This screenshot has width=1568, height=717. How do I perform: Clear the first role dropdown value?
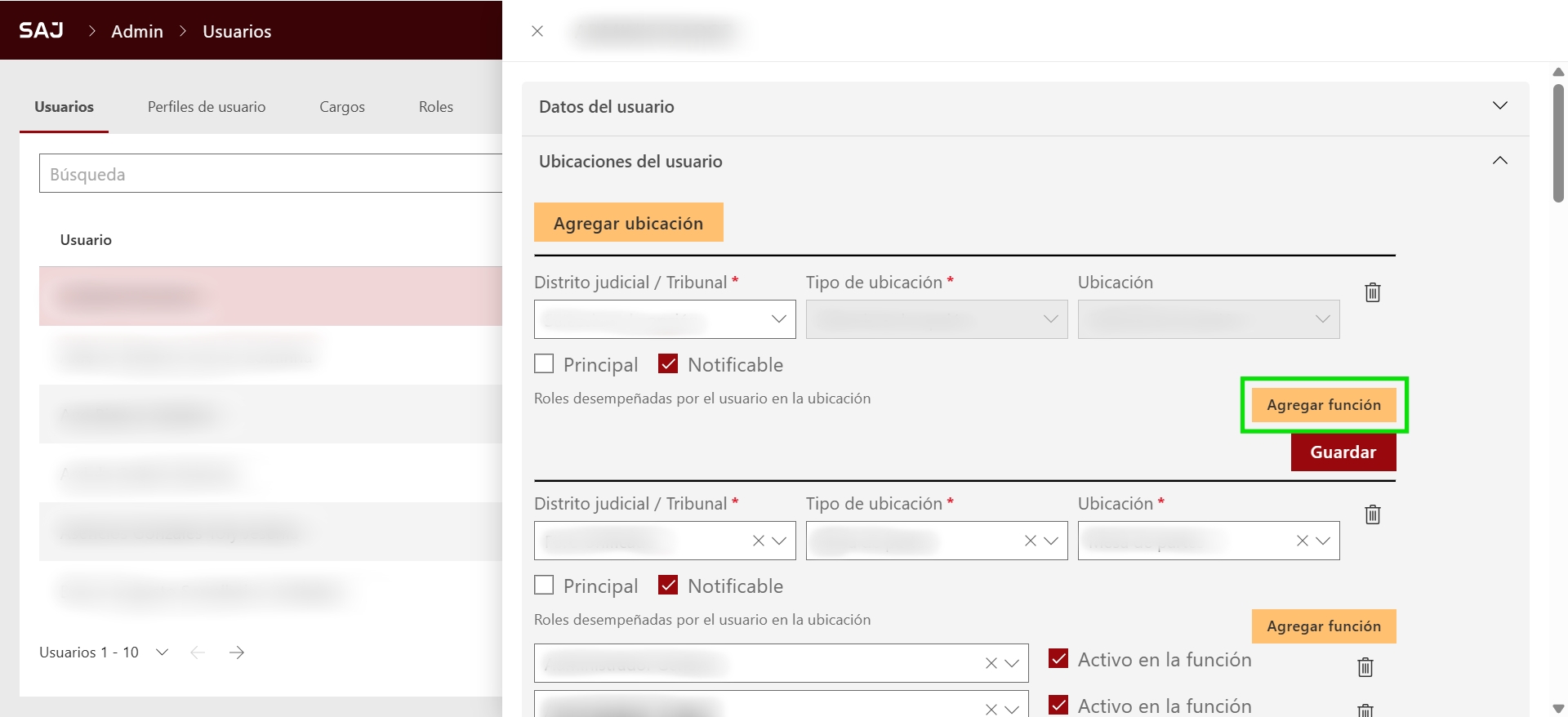[x=991, y=663]
